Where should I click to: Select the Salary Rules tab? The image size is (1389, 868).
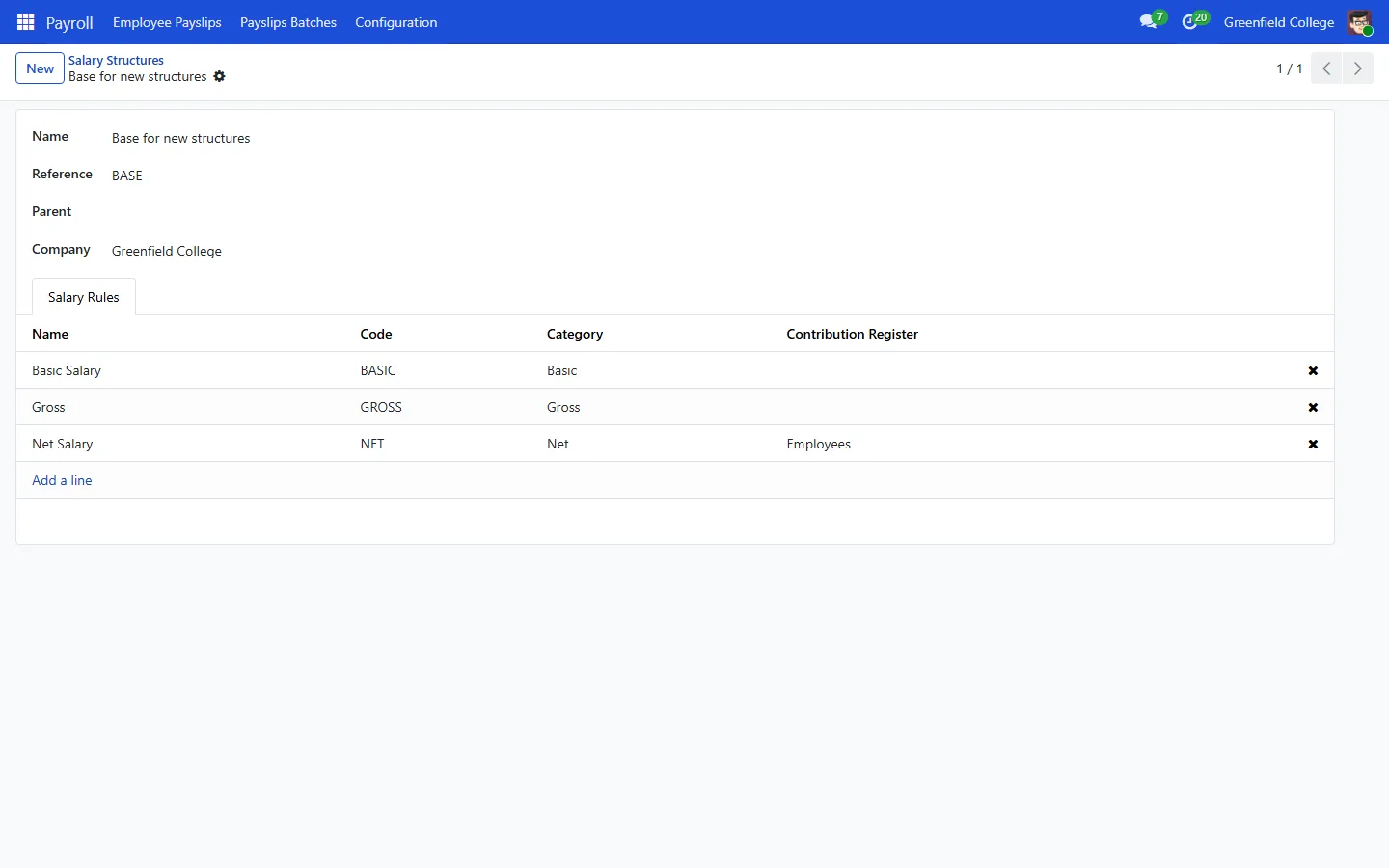(84, 297)
